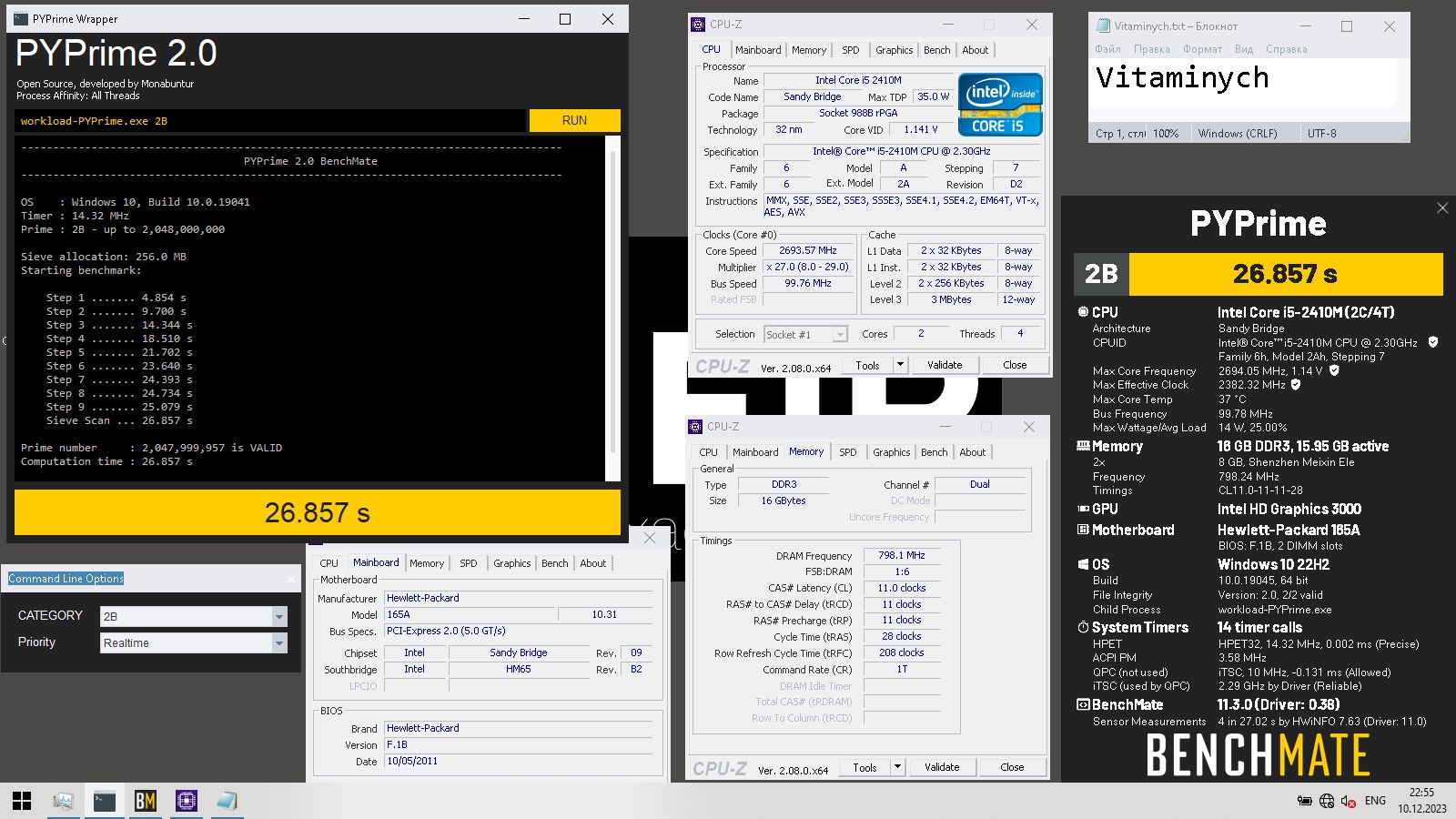1456x819 pixels.
Task: Click Close button in CPU-Z Memory window
Action: (x=1012, y=767)
